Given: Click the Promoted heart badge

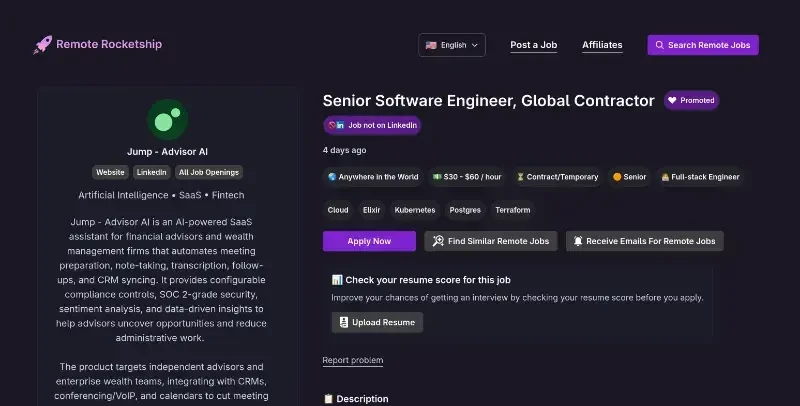Looking at the screenshot, I should (x=691, y=100).
